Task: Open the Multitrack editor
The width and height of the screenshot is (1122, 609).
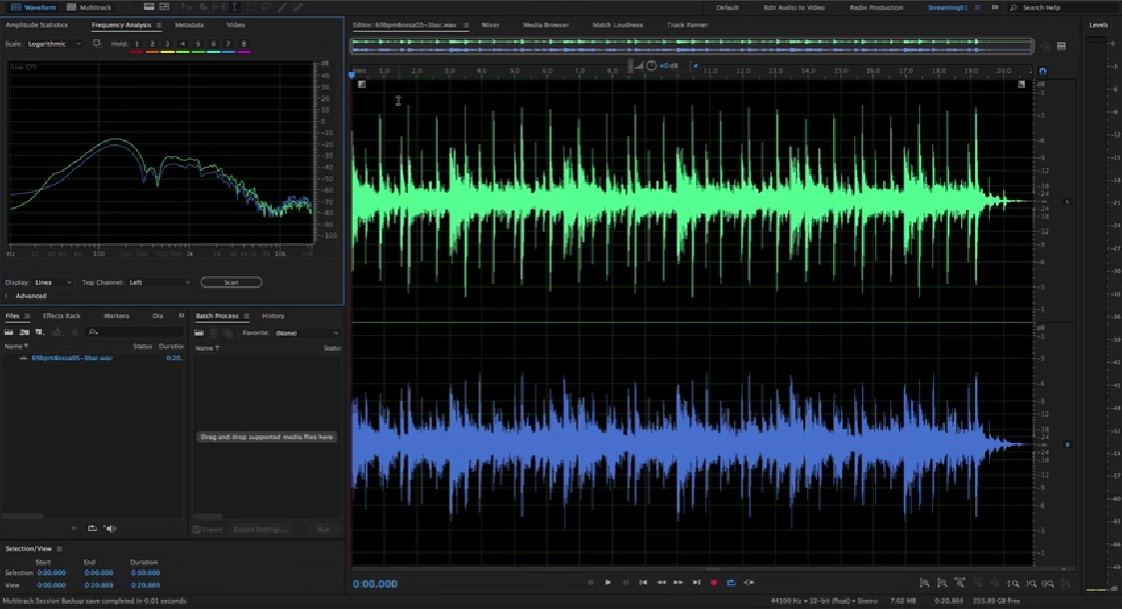Action: pyautogui.click(x=96, y=6)
